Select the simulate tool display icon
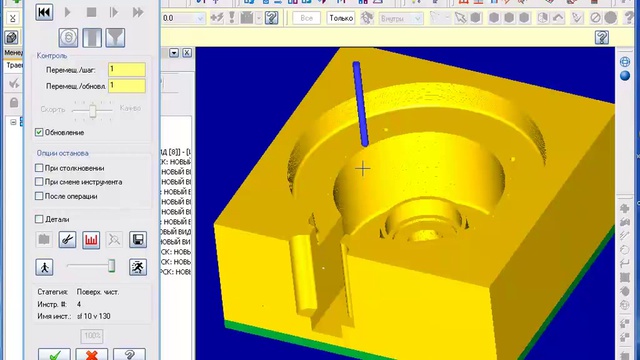 tap(92, 38)
